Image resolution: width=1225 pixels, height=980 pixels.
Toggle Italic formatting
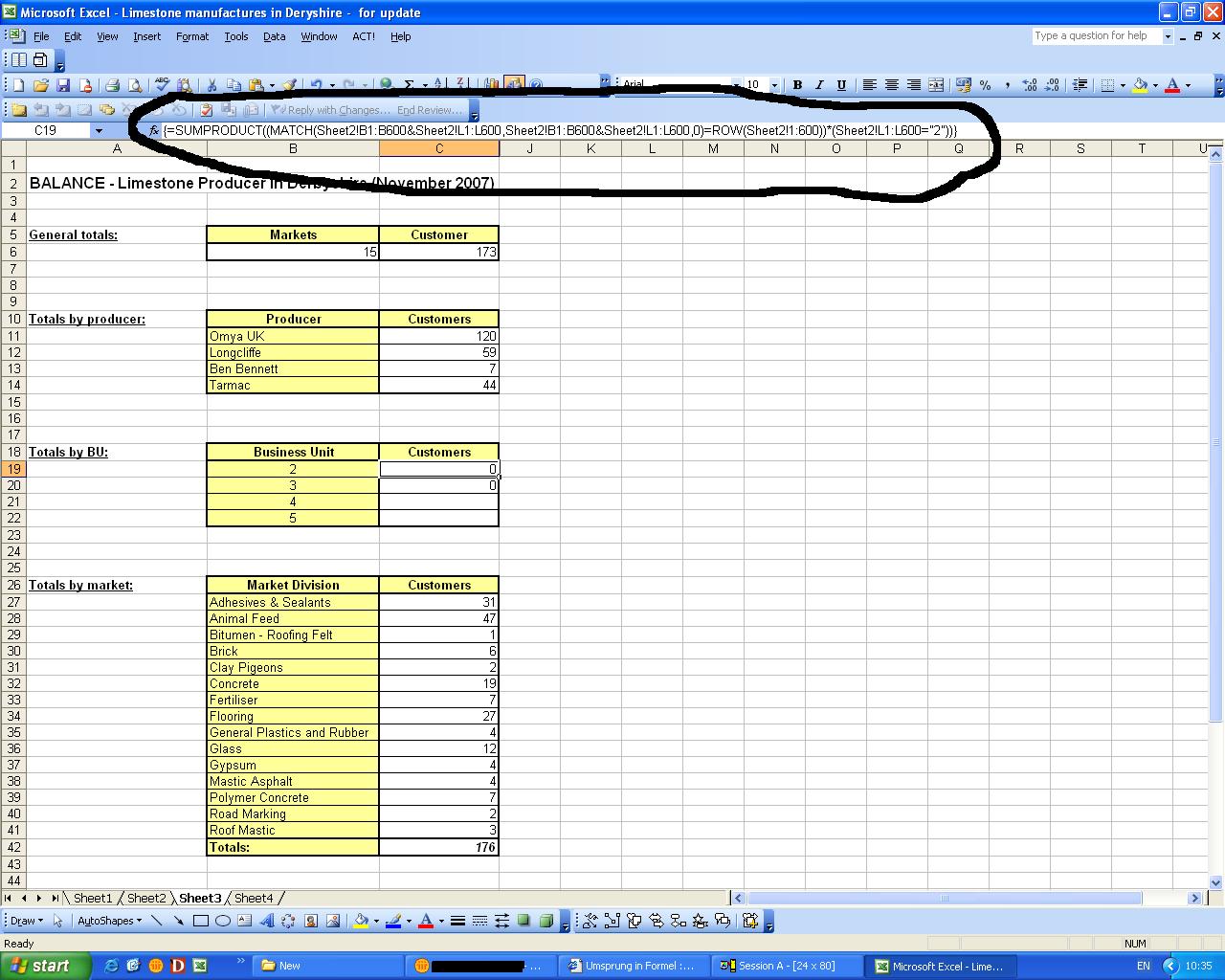pyautogui.click(x=819, y=85)
